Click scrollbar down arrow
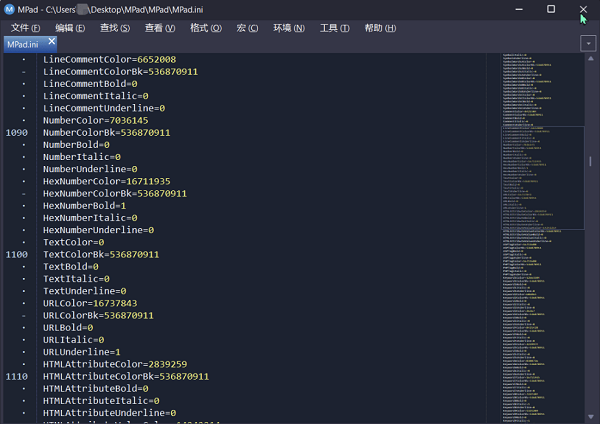Image resolution: width=600 pixels, height=424 pixels. coord(590,416)
